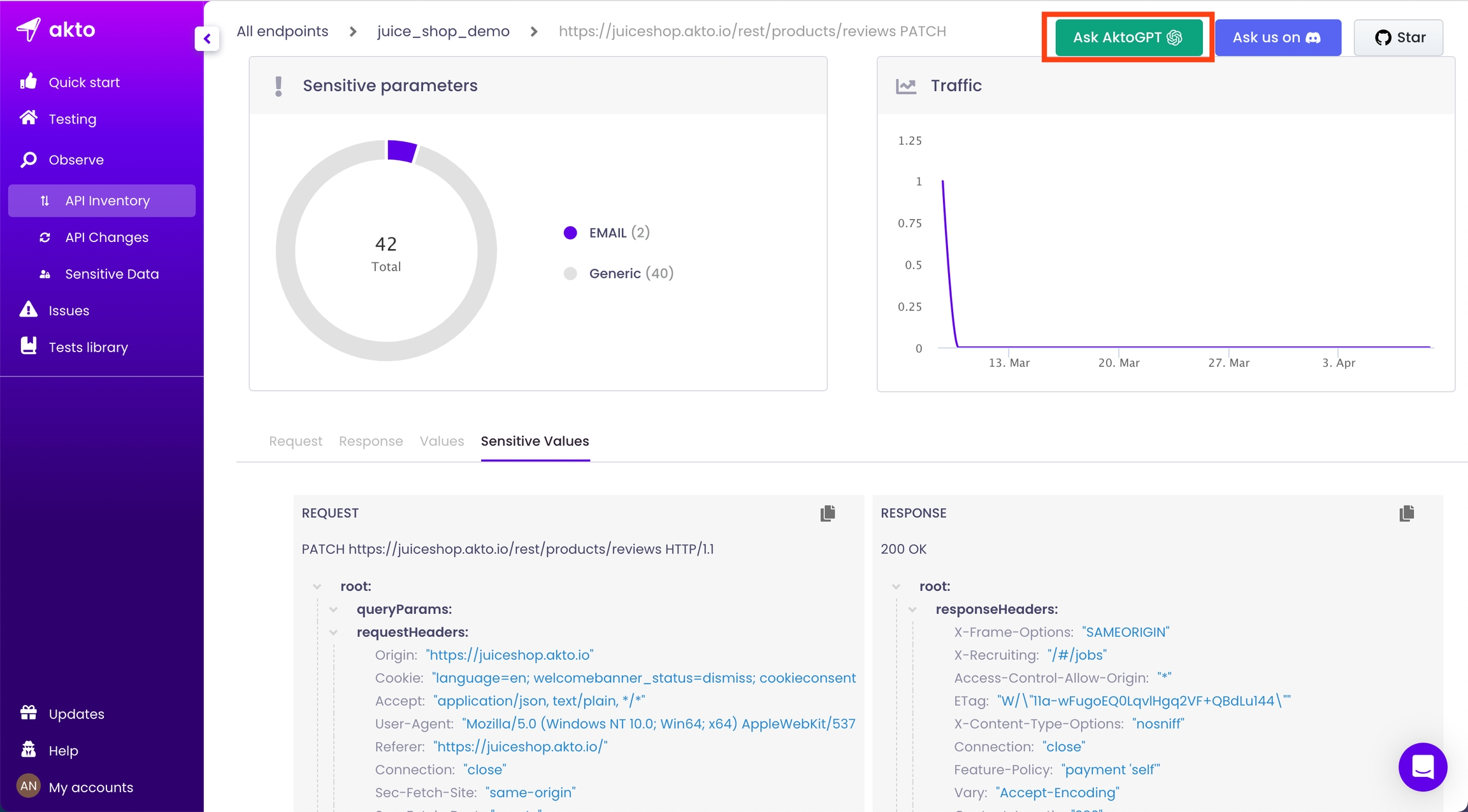Copy the REQUEST payload with clipboard icon
The width and height of the screenshot is (1468, 812).
827,513
